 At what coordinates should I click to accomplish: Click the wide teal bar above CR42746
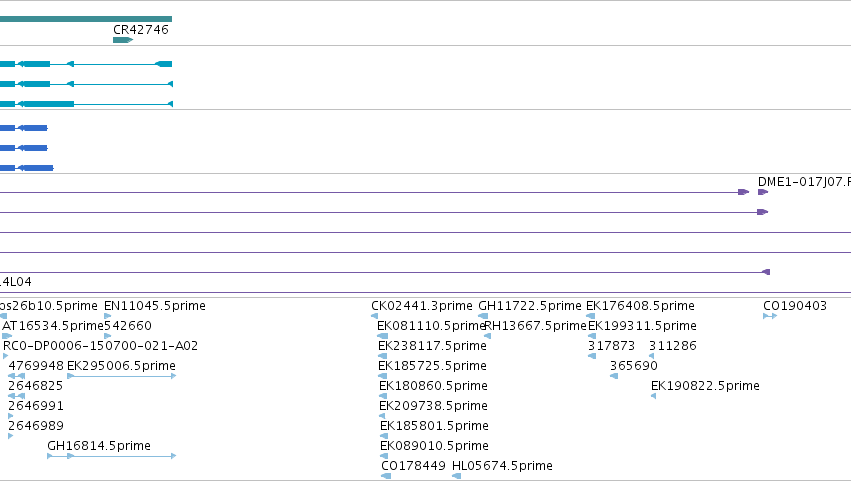point(86,19)
